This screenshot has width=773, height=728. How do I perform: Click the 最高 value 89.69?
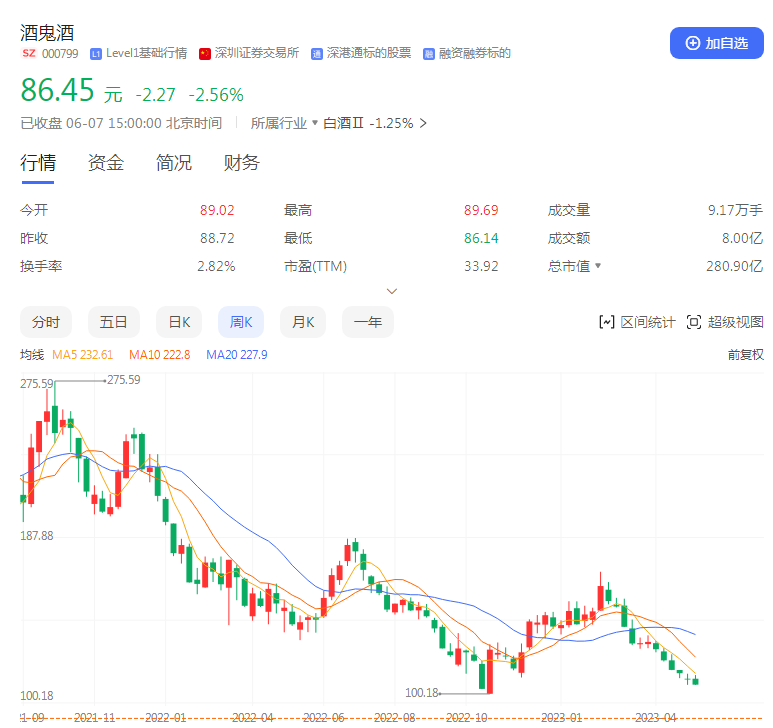(481, 210)
